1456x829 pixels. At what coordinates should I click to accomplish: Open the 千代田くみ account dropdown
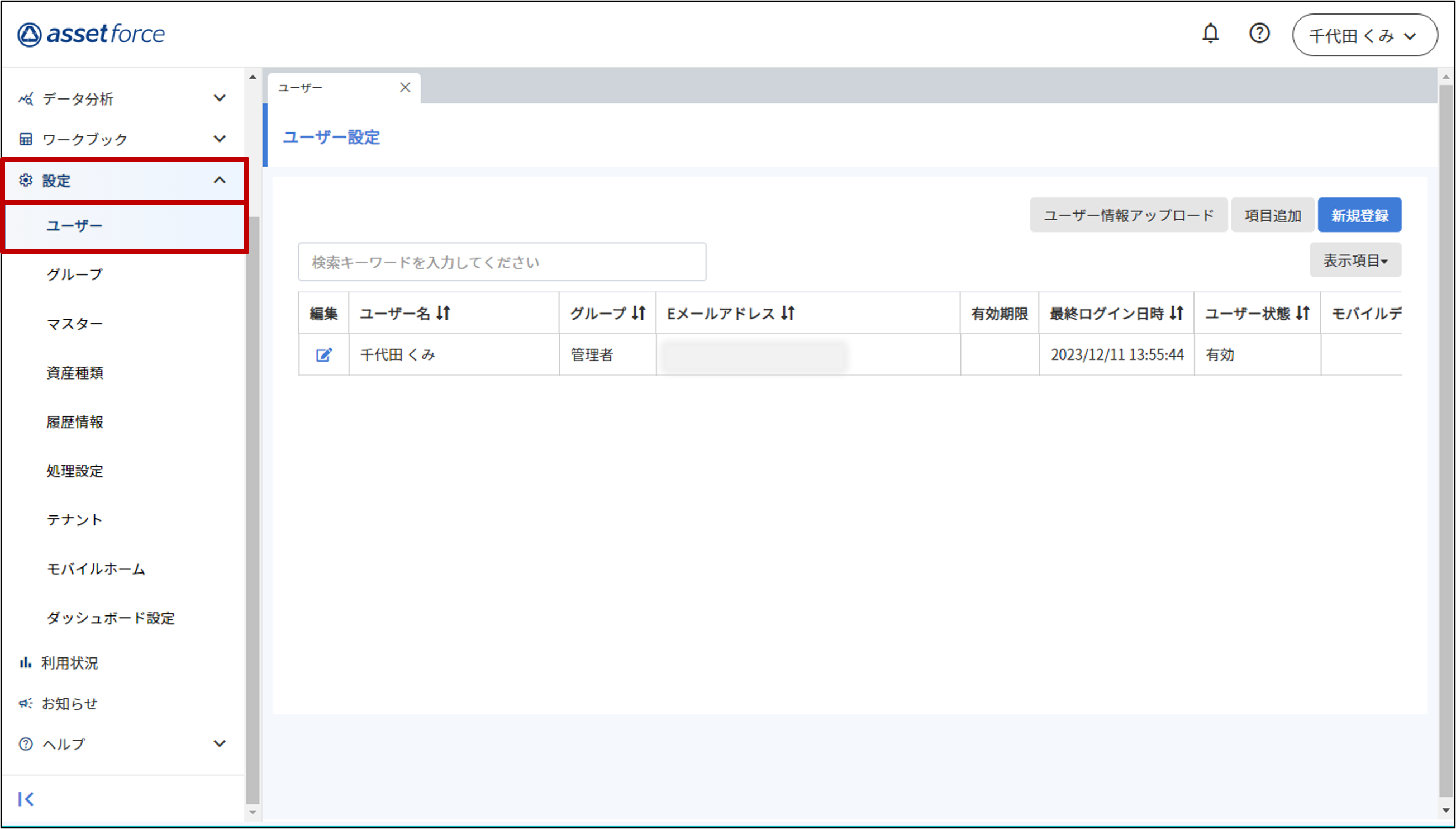(1364, 35)
